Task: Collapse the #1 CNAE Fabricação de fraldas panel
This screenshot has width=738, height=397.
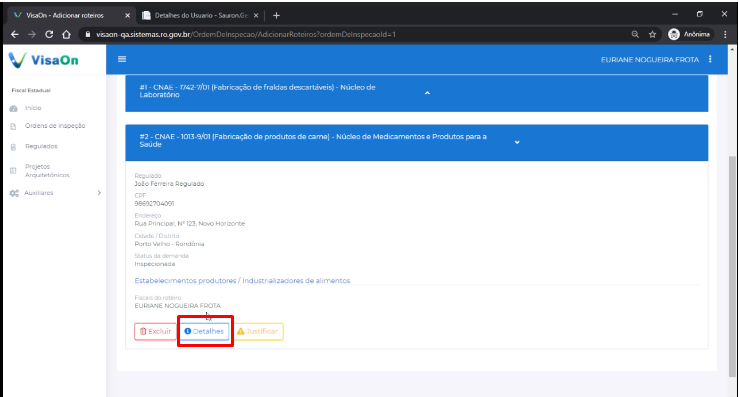Action: click(x=427, y=93)
